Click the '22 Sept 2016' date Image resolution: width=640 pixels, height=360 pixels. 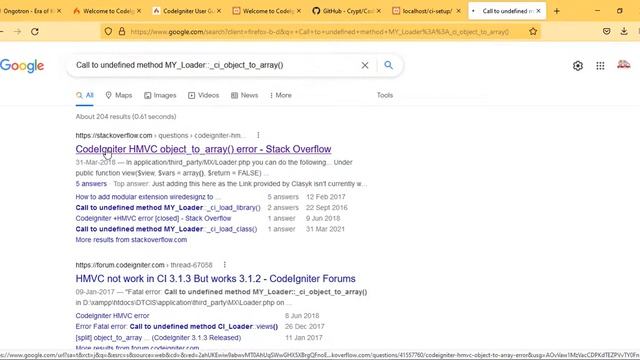pos(327,207)
